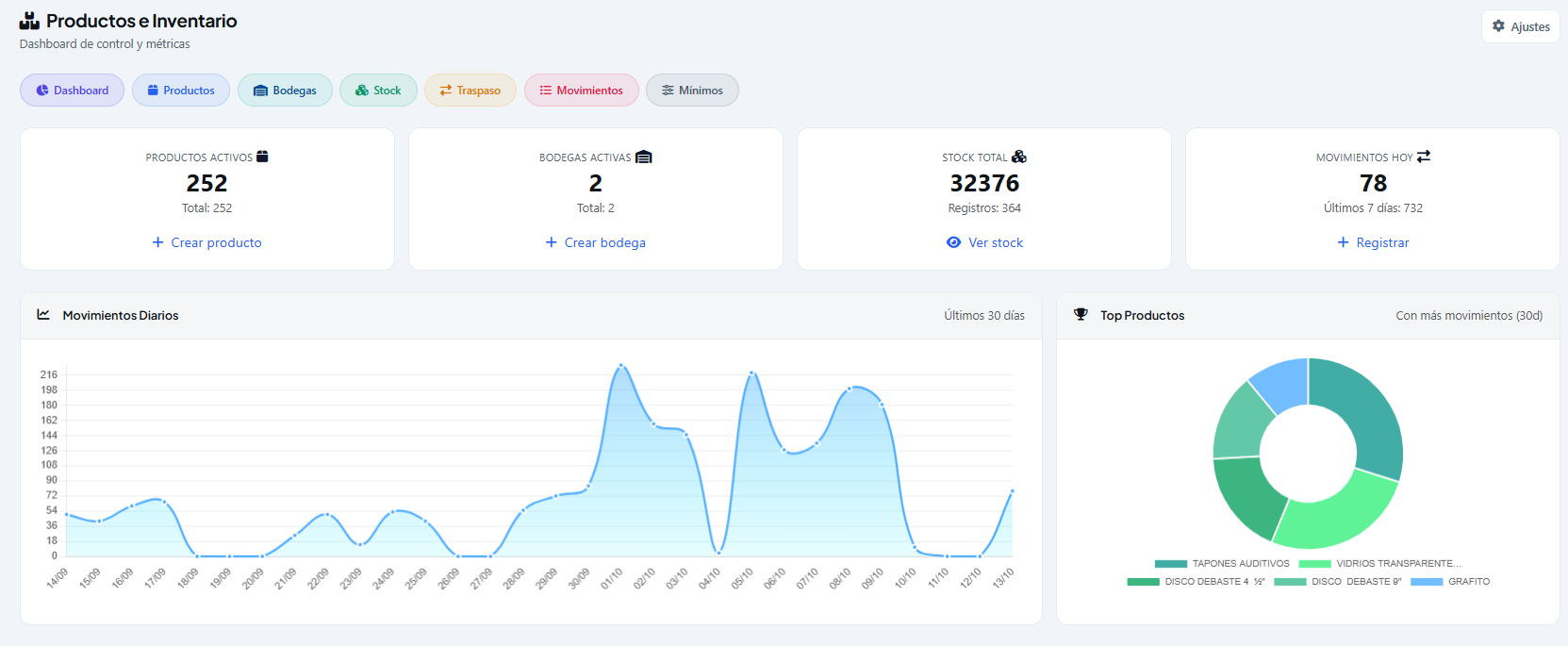This screenshot has width=1568, height=646.
Task: Select the Traspaso tab
Action: tap(470, 91)
